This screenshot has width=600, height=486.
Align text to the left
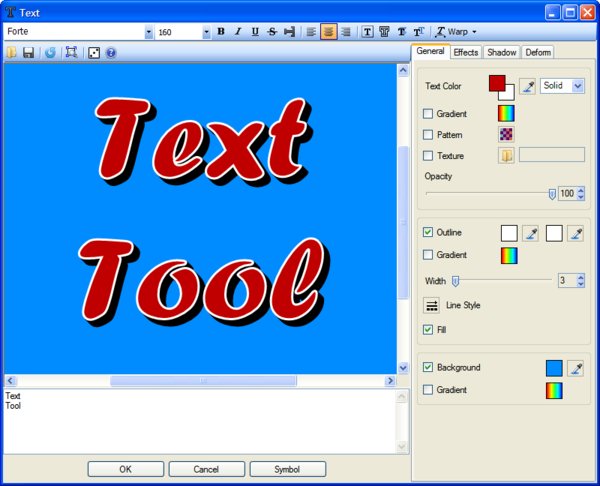point(311,32)
